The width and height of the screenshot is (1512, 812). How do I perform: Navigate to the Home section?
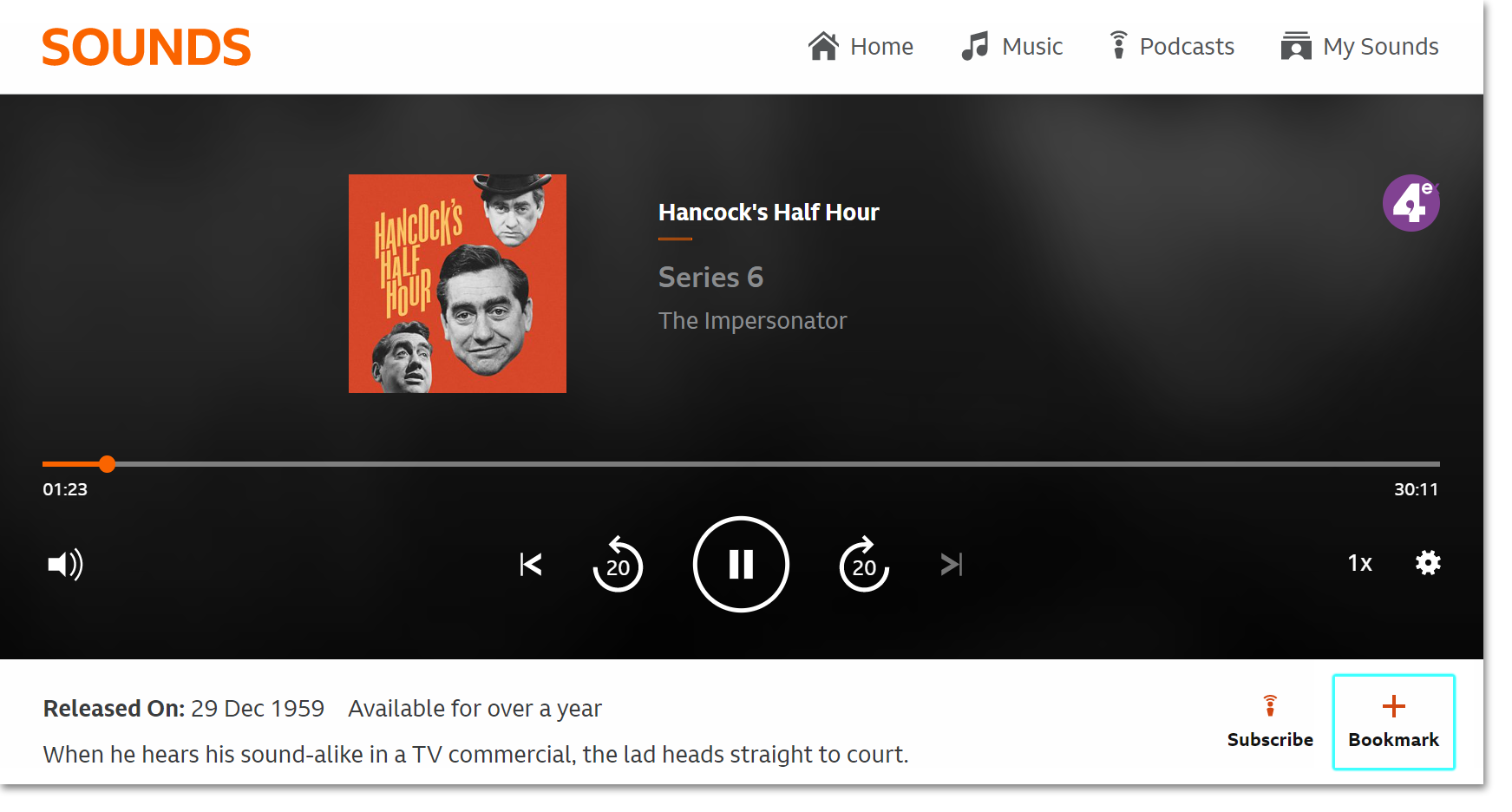[x=861, y=46]
